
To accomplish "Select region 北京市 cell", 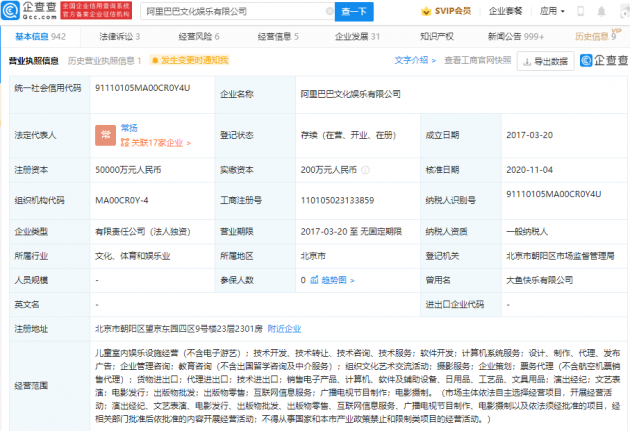I will click(x=313, y=256).
